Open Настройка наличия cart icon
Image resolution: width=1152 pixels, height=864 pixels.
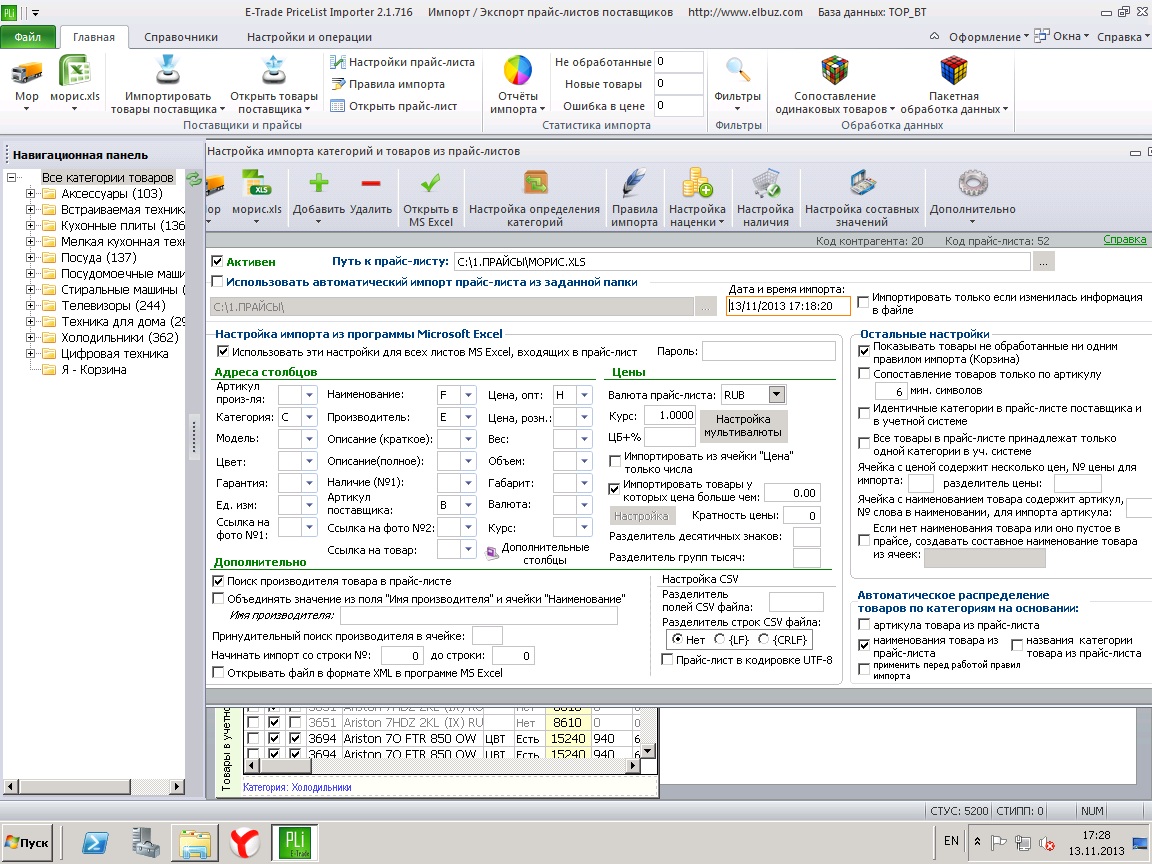766,183
